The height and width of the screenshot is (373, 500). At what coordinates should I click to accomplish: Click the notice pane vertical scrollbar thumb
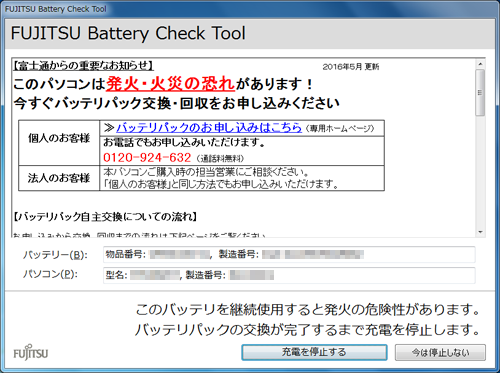tap(480, 93)
